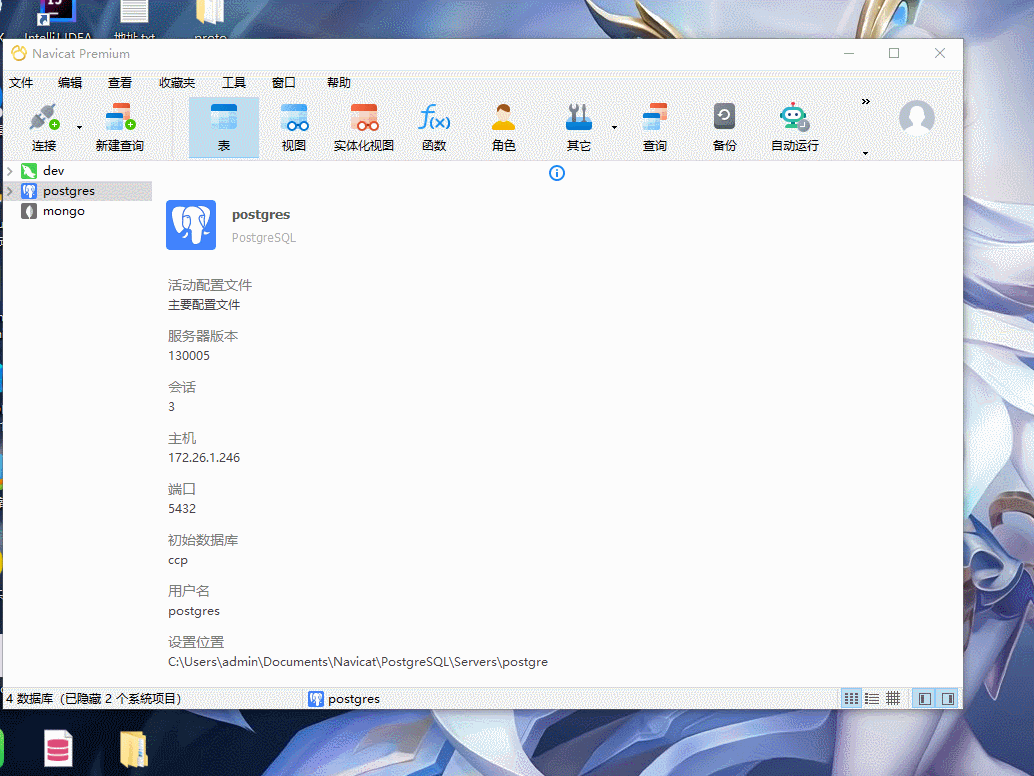Open the Window (窗口) menu
This screenshot has height=776, width=1034.
pyautogui.click(x=284, y=82)
